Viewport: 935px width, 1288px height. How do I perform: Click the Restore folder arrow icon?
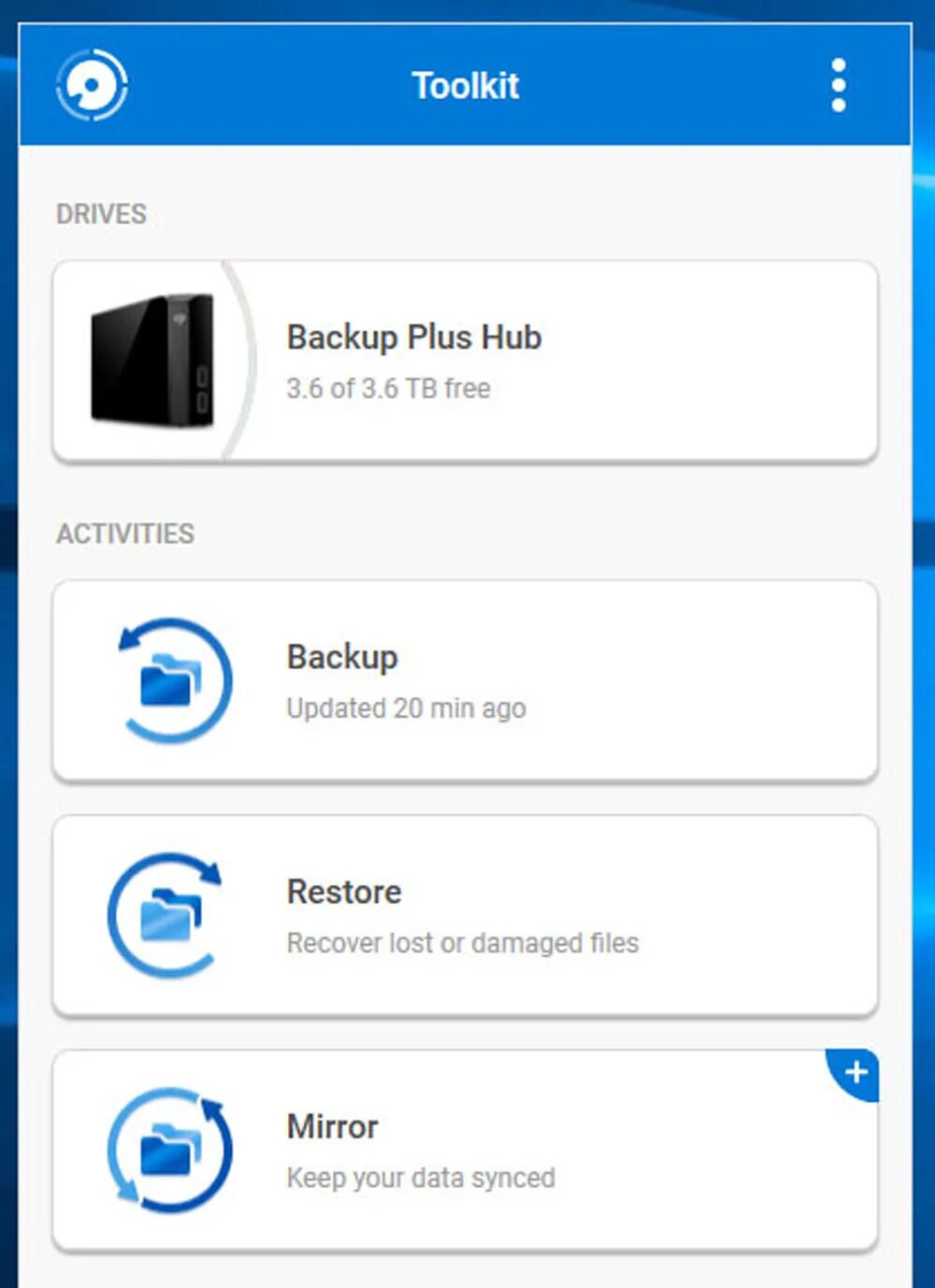pos(166,915)
